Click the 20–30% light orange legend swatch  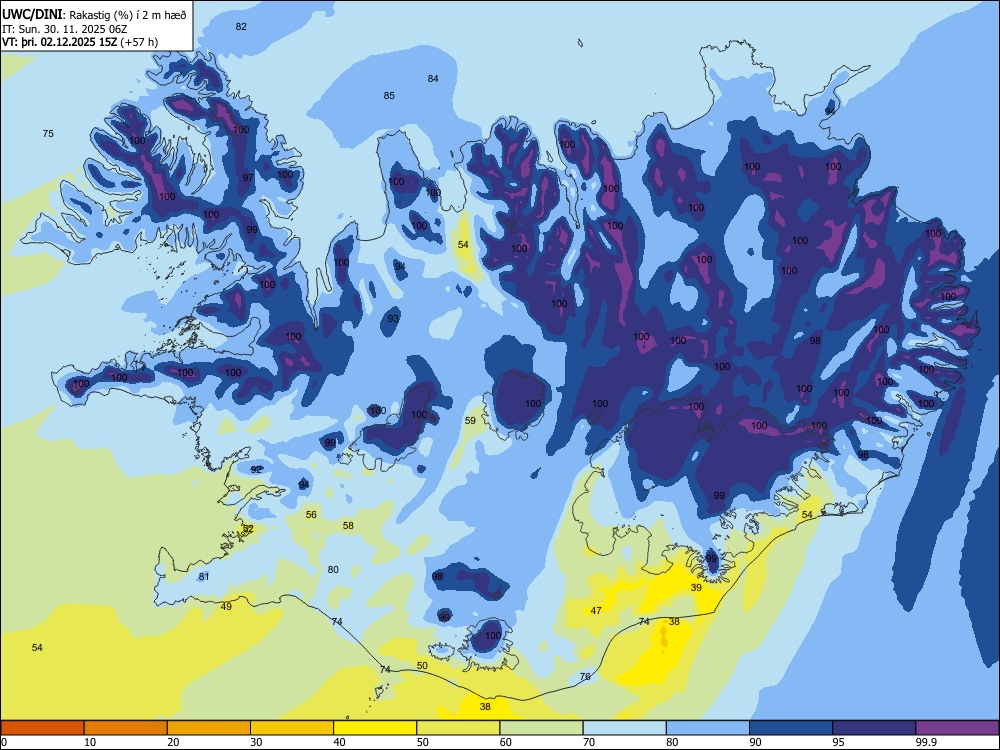[x=209, y=728]
